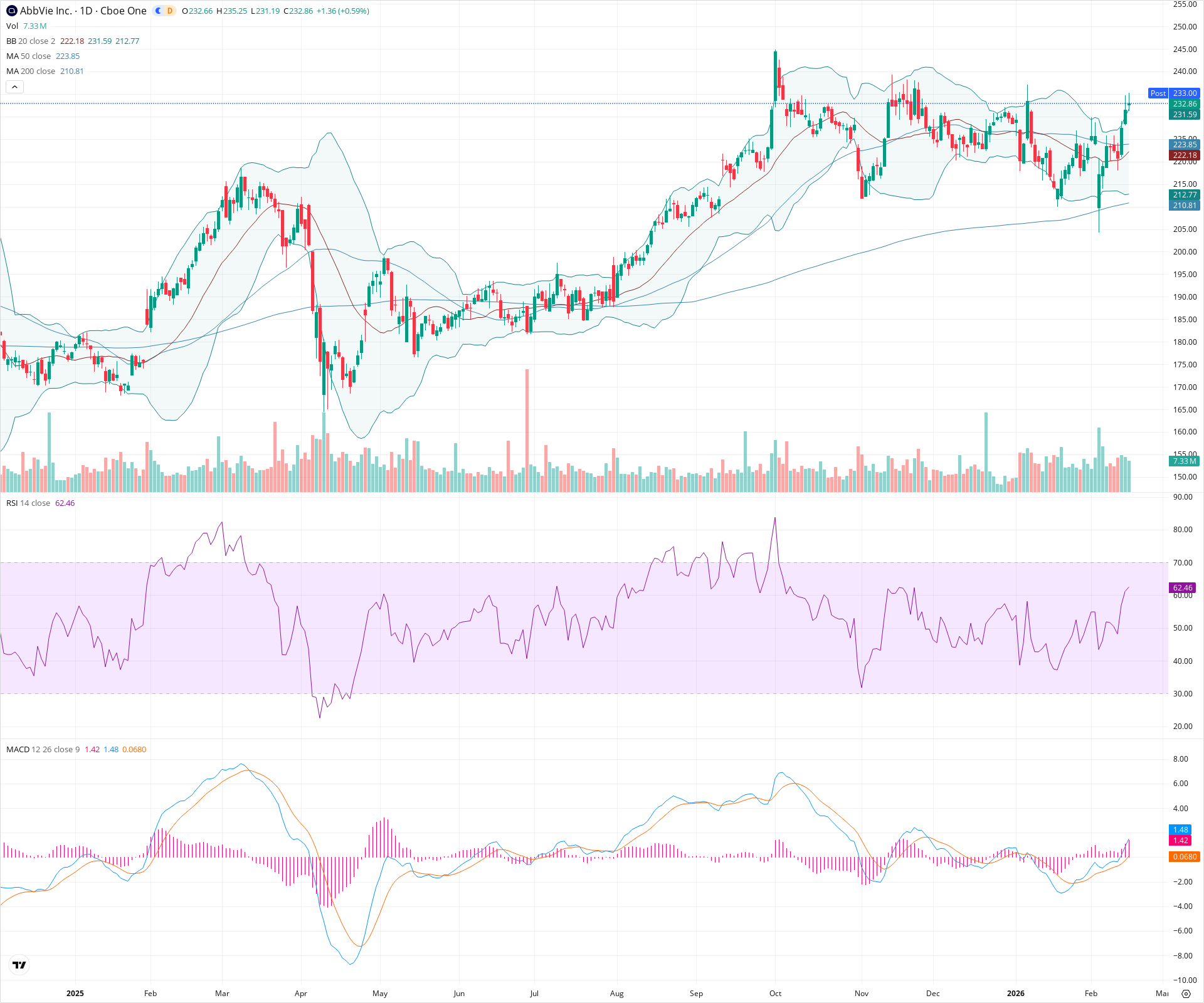Open market status settings with the gear icon
The width and height of the screenshot is (1204, 1003).
tap(1186, 994)
